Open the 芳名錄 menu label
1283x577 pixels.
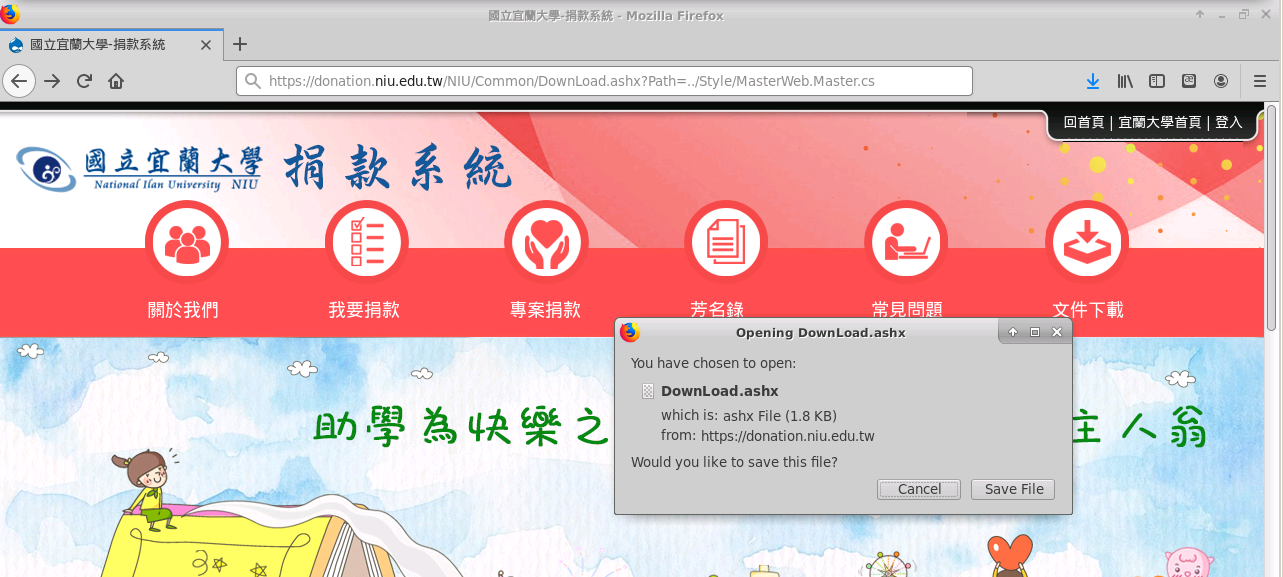717,310
